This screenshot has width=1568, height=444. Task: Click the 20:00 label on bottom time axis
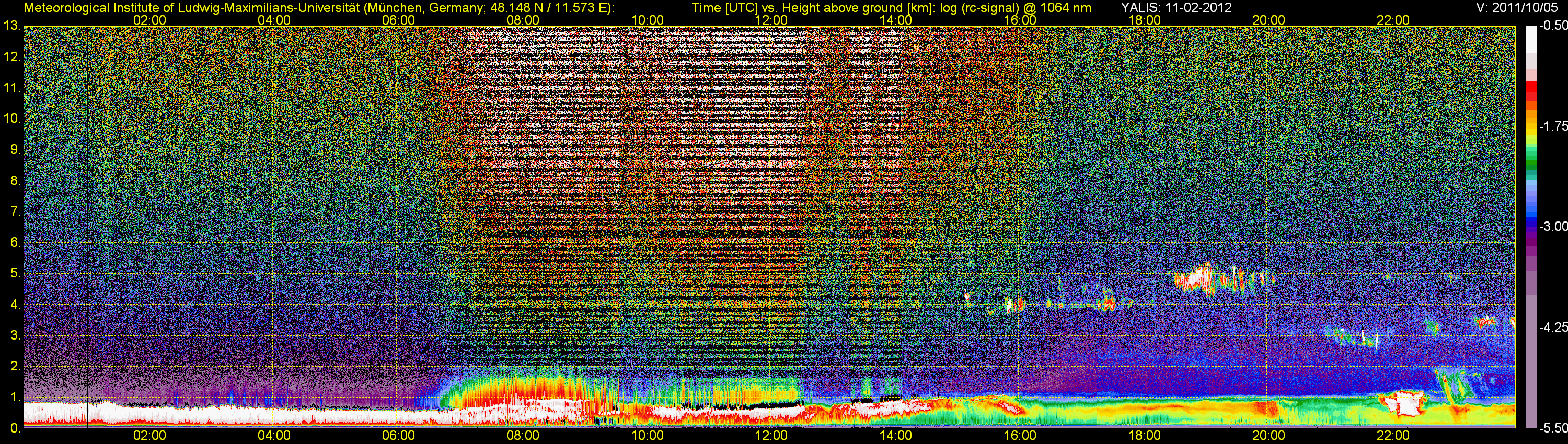pos(1269,436)
